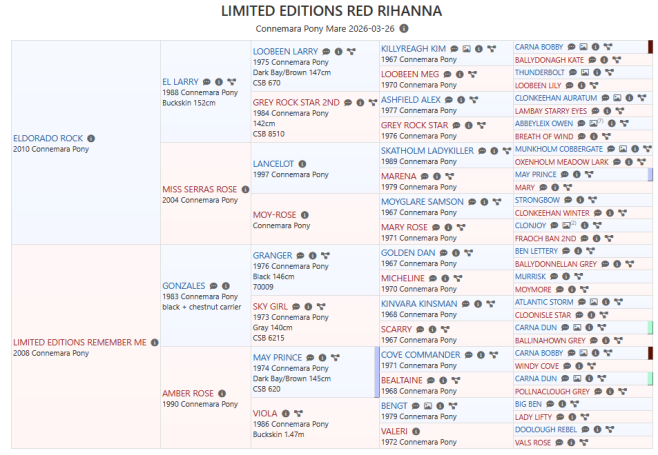Show the info icon for Moy-Rose
The height and width of the screenshot is (455, 658).
click(x=305, y=214)
